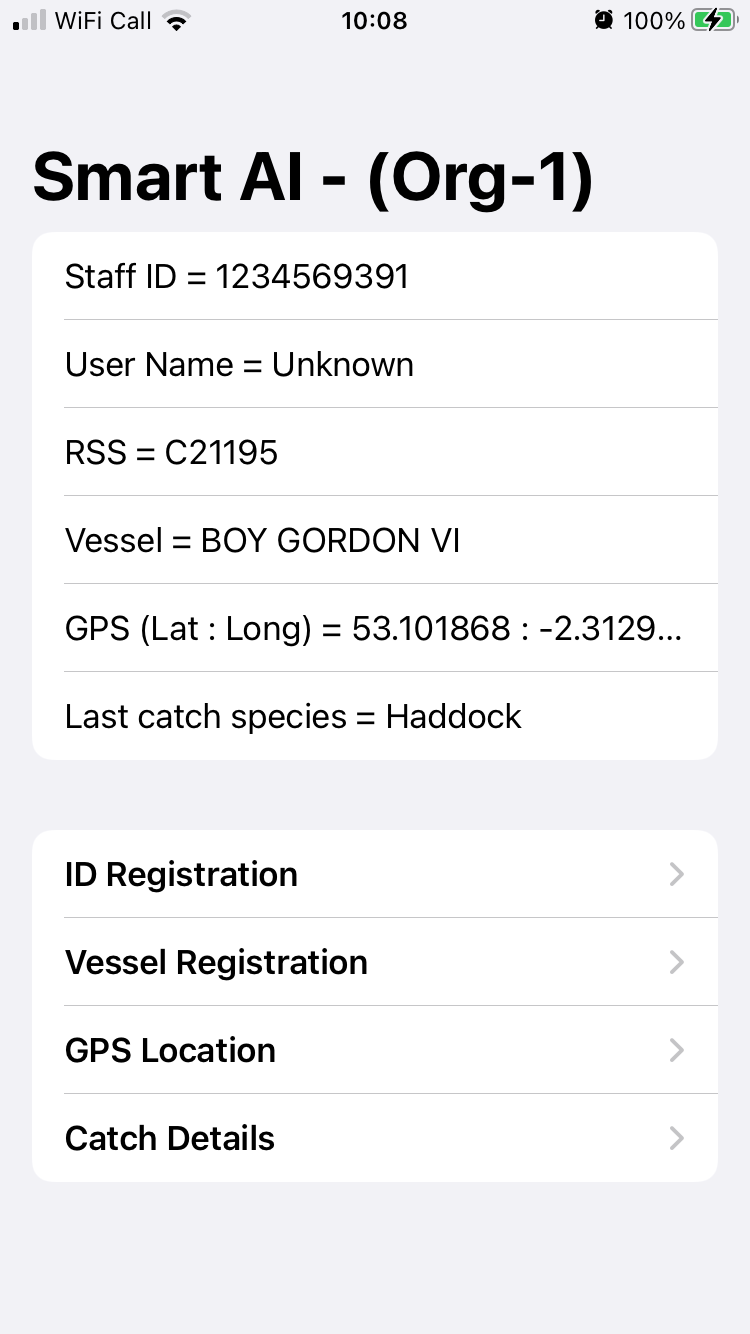
Task: Tap the status bar clock showing 10:08
Action: [x=374, y=20]
